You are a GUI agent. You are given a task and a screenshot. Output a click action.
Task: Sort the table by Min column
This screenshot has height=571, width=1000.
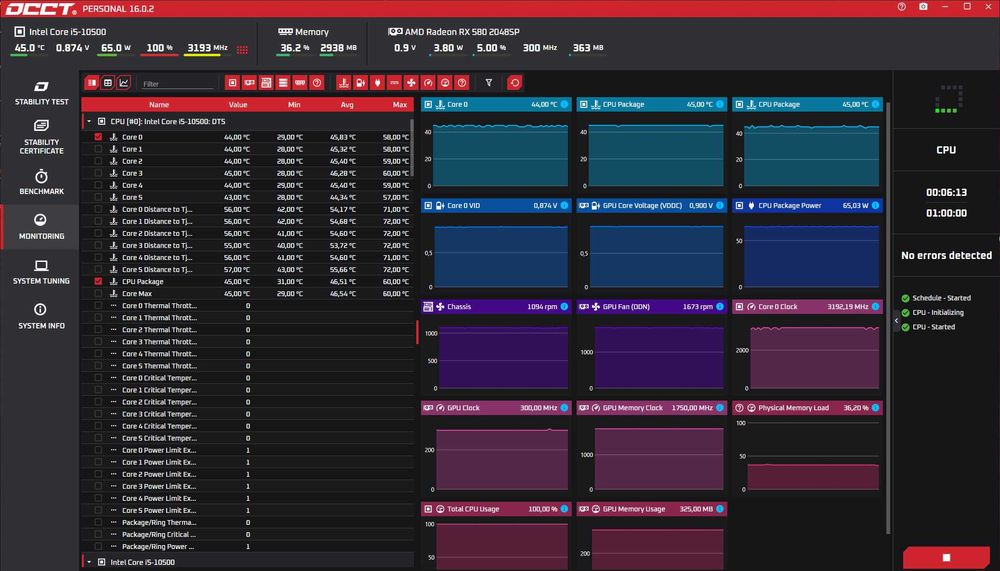click(x=294, y=105)
